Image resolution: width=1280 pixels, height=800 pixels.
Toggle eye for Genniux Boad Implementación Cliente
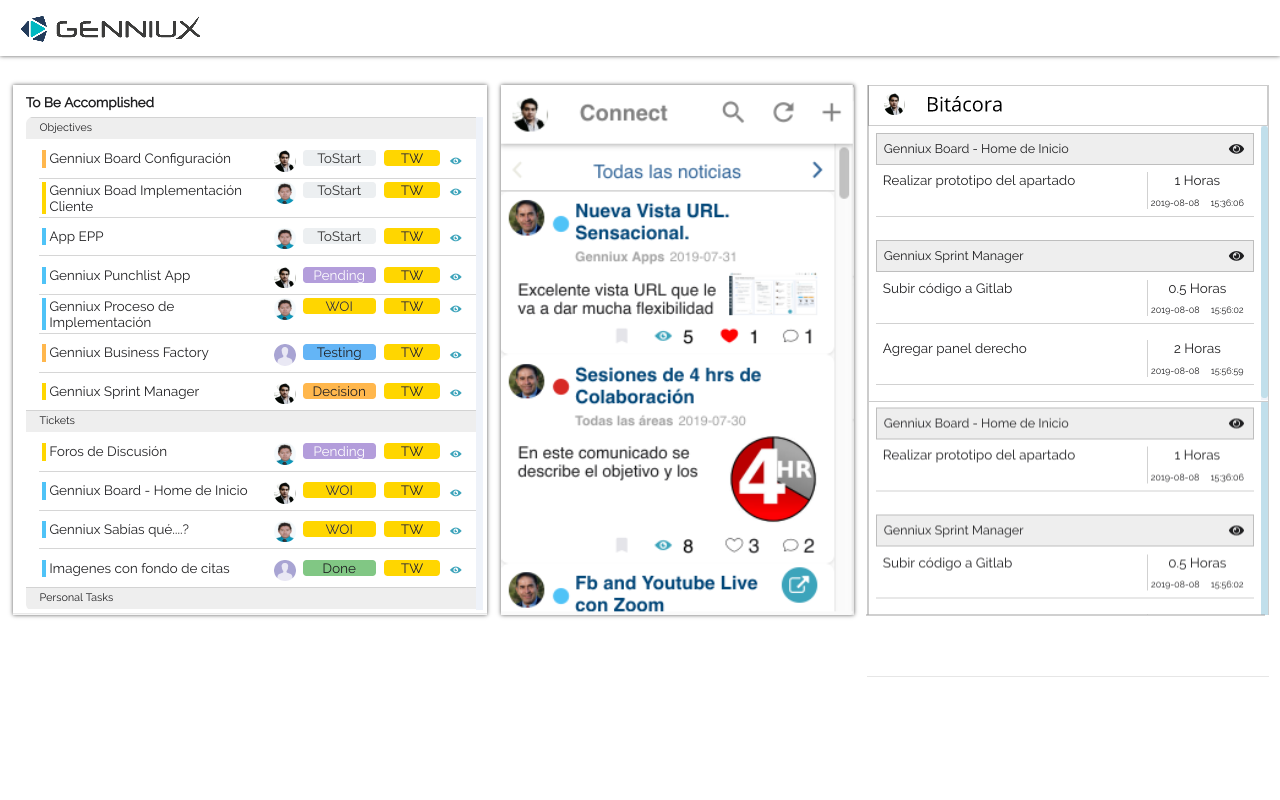coord(456,192)
